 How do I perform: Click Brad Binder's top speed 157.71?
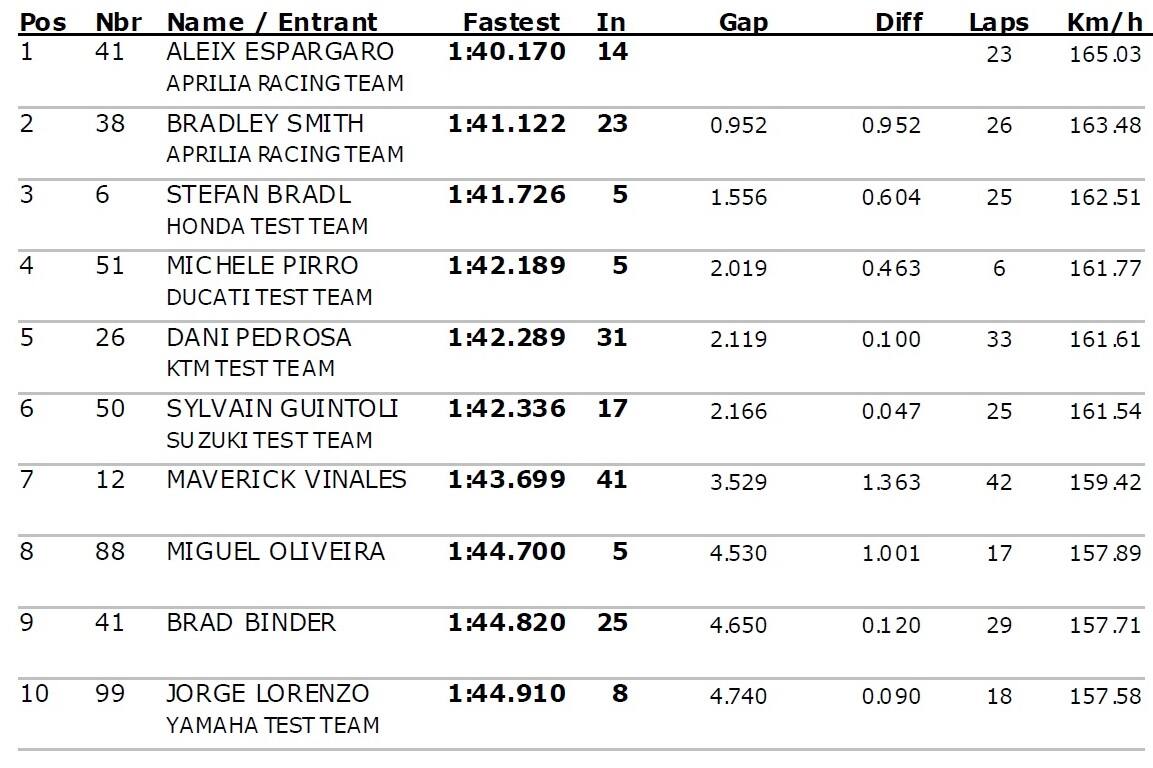coord(1104,625)
